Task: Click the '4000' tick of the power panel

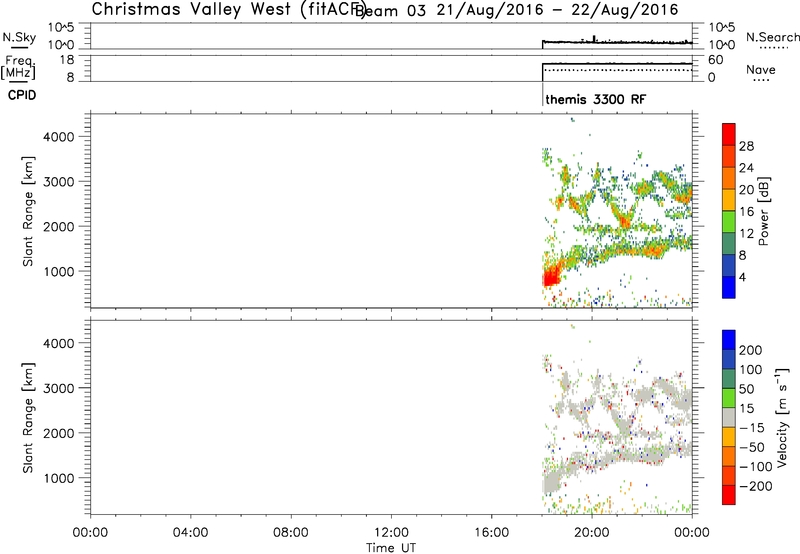Action: (58, 137)
